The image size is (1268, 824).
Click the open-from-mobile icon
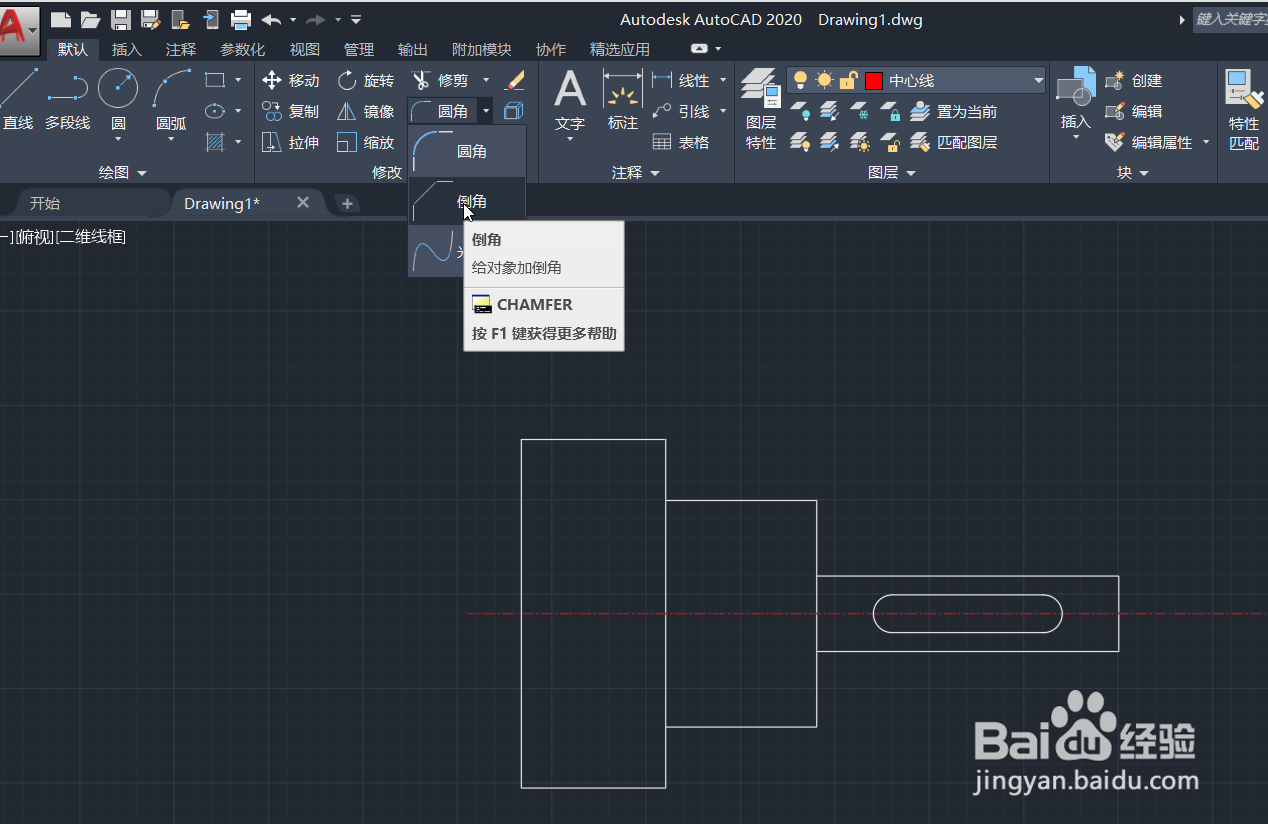[x=211, y=19]
